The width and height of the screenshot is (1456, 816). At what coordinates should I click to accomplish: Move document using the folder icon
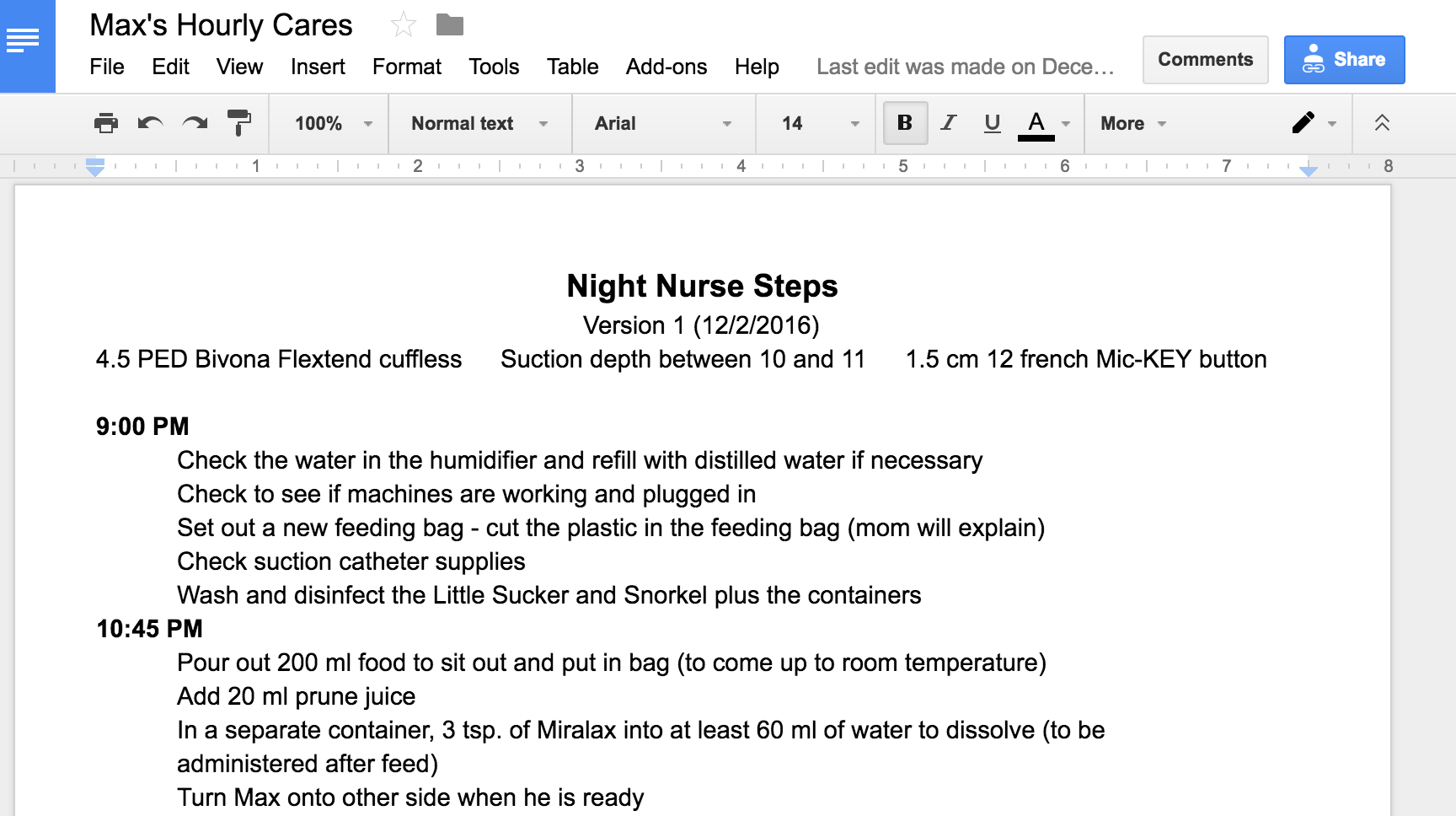pyautogui.click(x=450, y=25)
